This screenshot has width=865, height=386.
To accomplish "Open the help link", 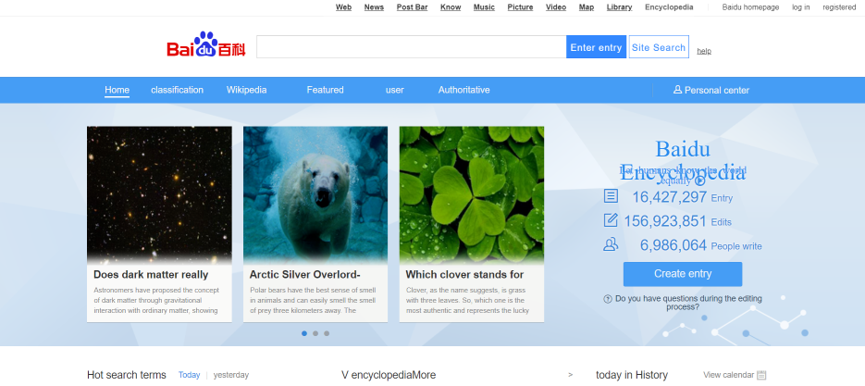I will click(704, 51).
